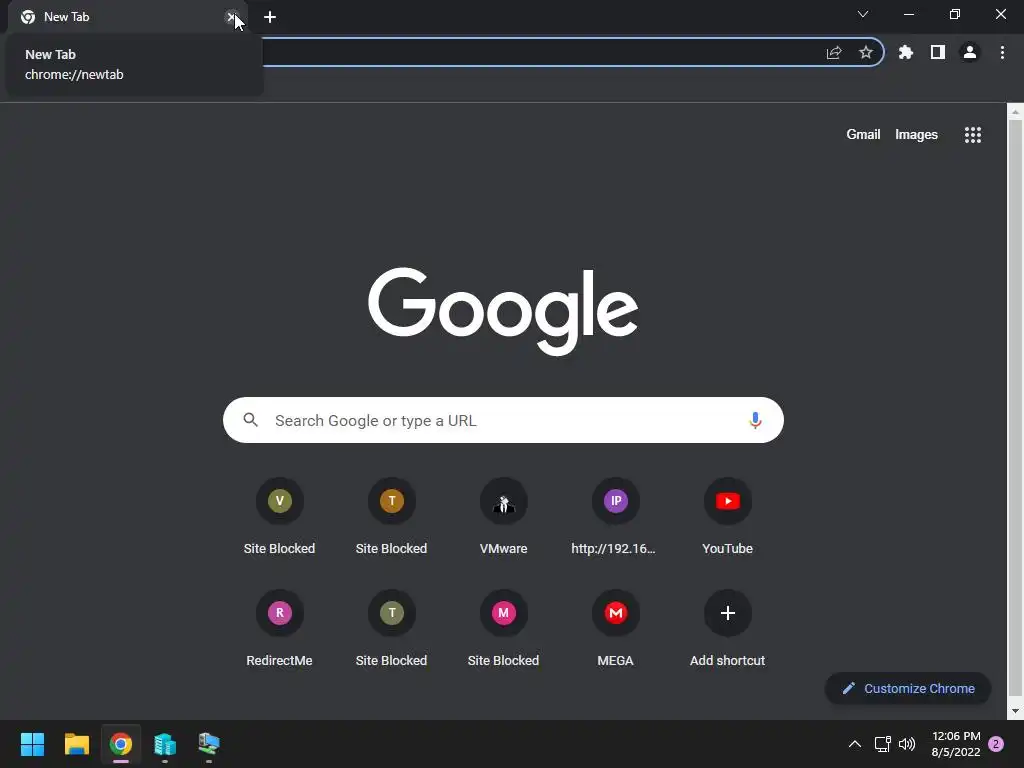Open the network tray icon

tap(882, 744)
